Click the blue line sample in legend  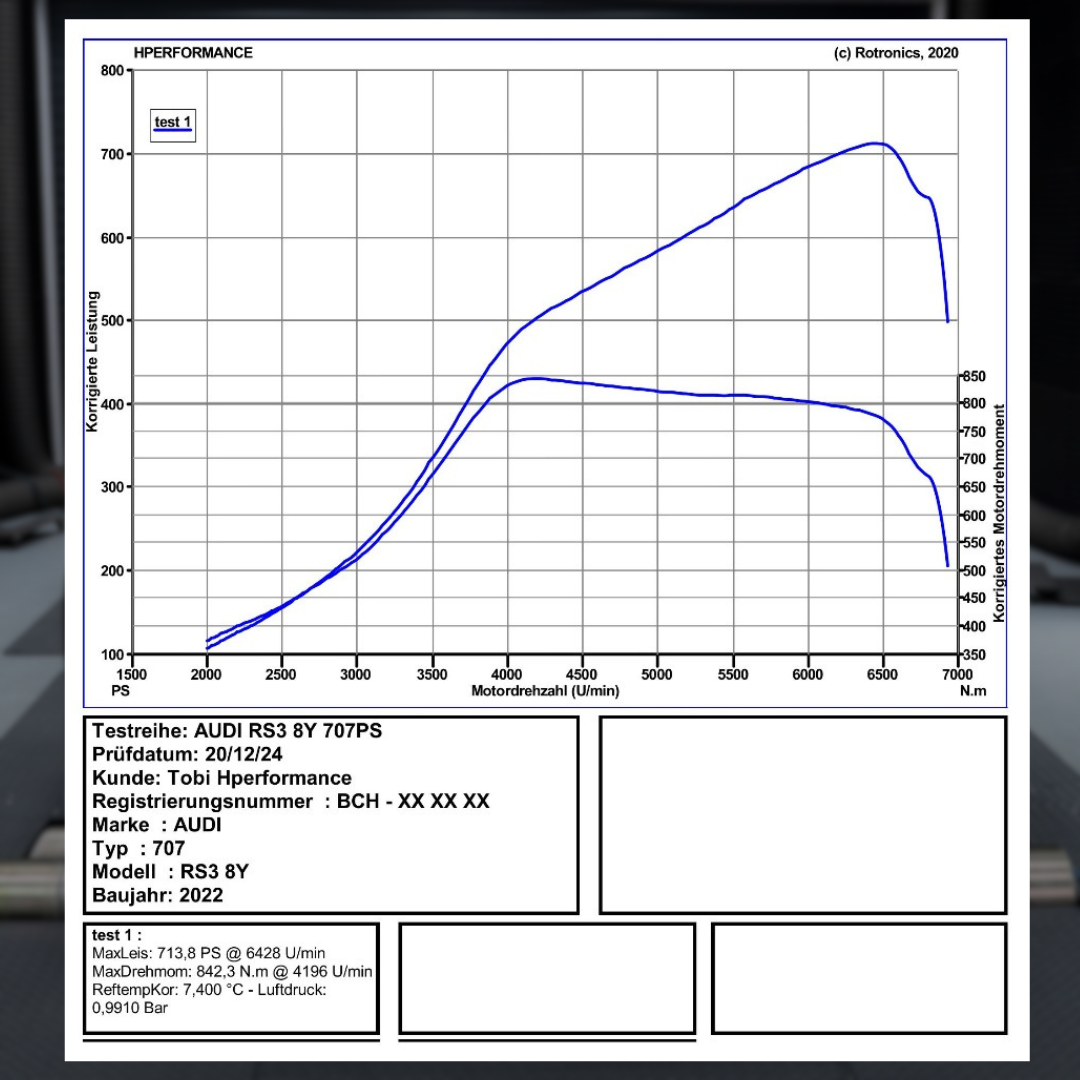[x=172, y=131]
